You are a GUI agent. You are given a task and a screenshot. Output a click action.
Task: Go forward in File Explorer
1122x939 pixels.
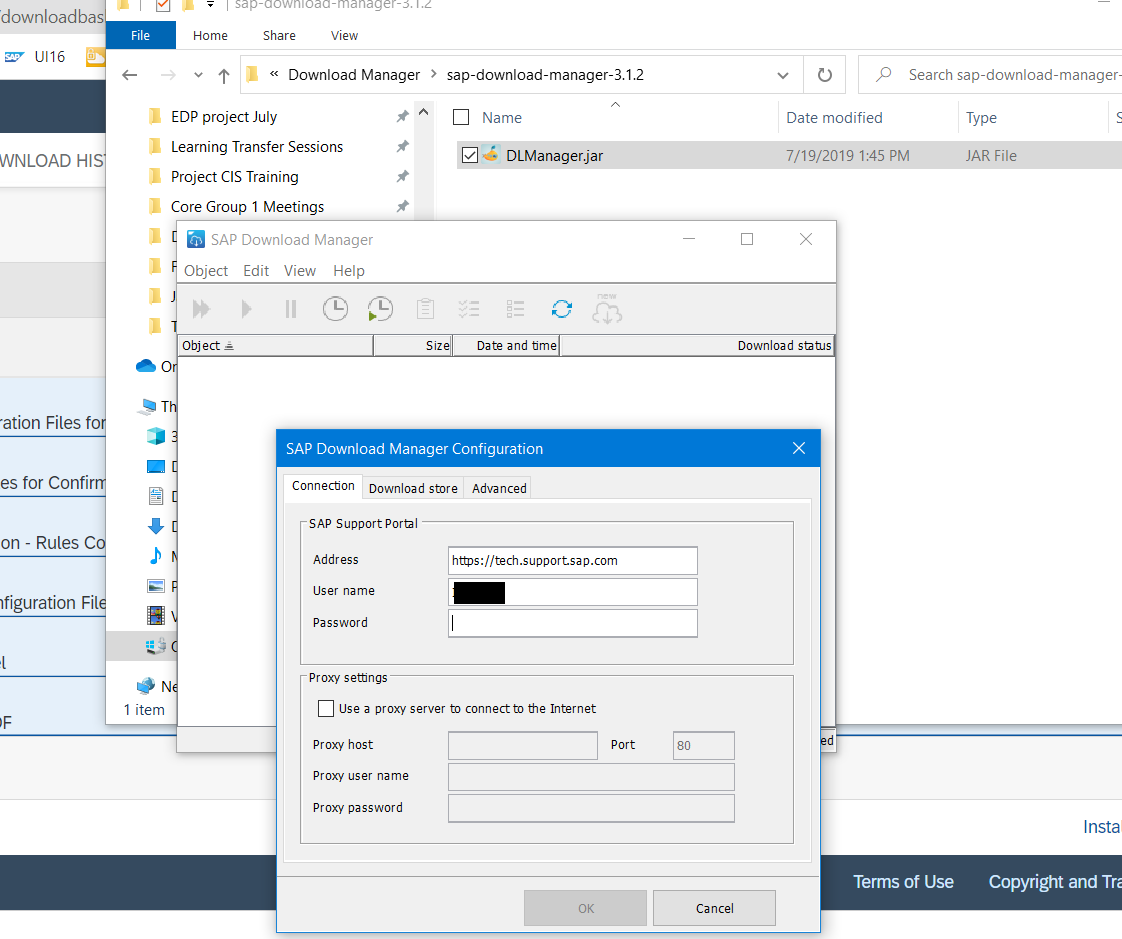168,75
